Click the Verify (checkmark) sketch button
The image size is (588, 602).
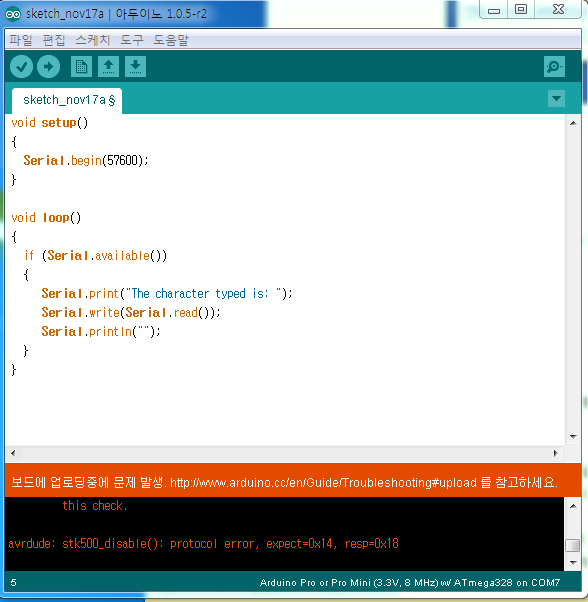click(21, 67)
